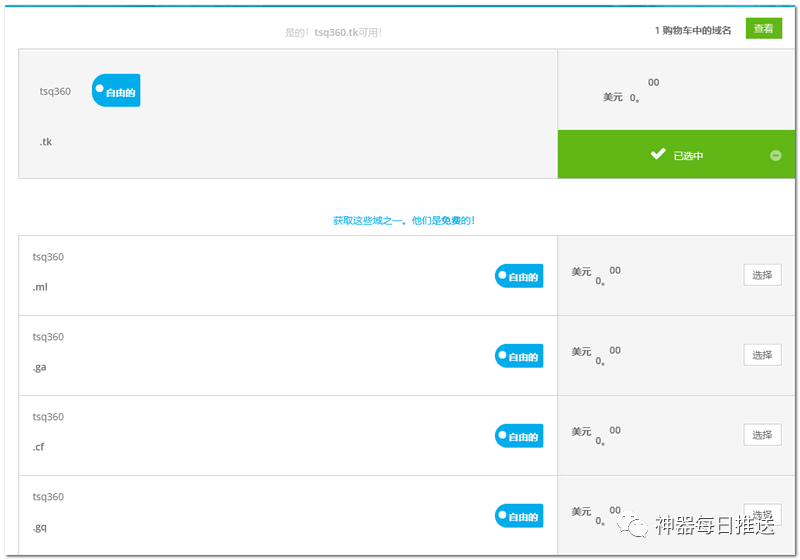Viewport: 800px width, 560px height.
Task: Select the tsq360.ga domain with 选择
Action: pyautogui.click(x=762, y=355)
